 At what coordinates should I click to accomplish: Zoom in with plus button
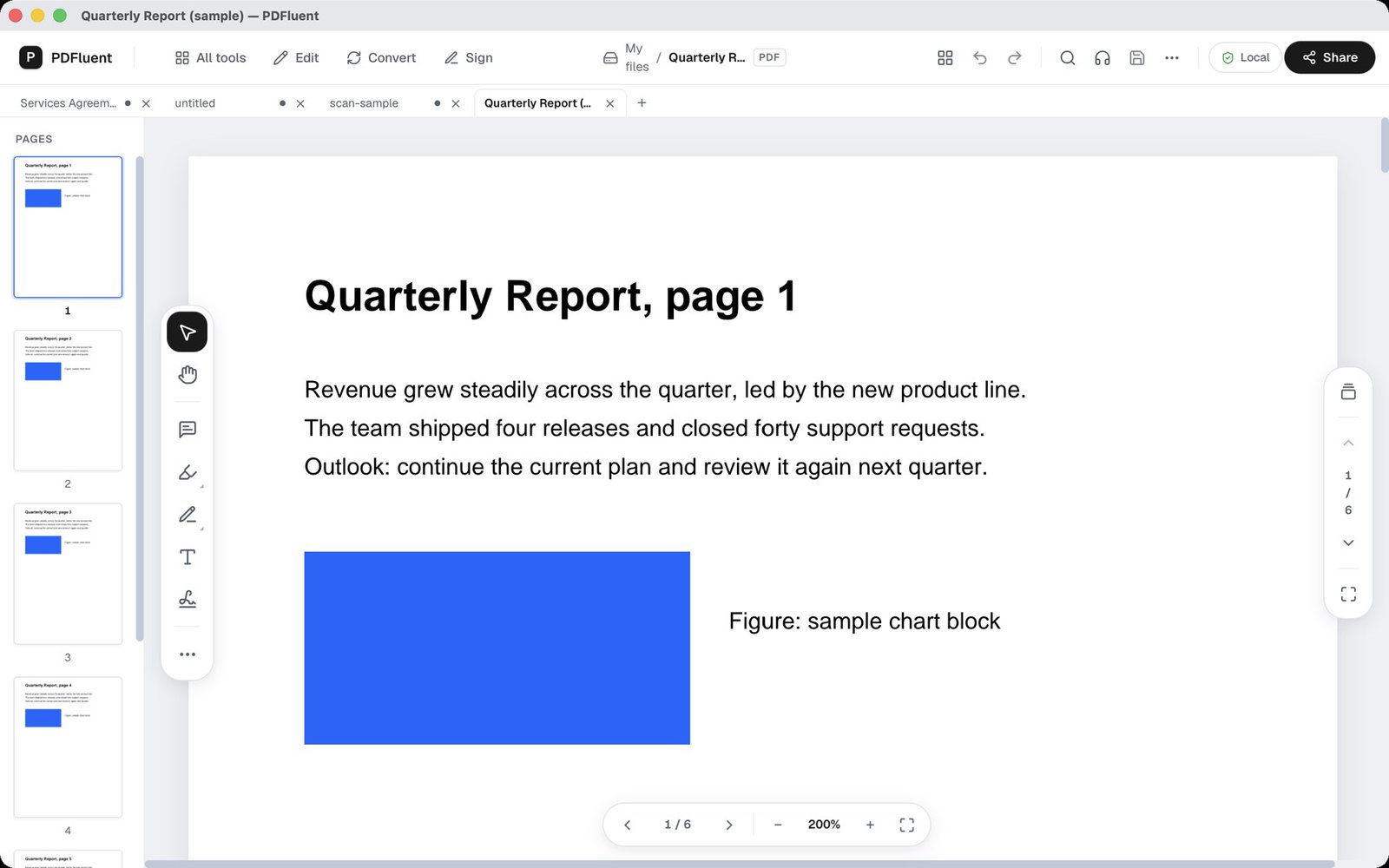(x=870, y=825)
